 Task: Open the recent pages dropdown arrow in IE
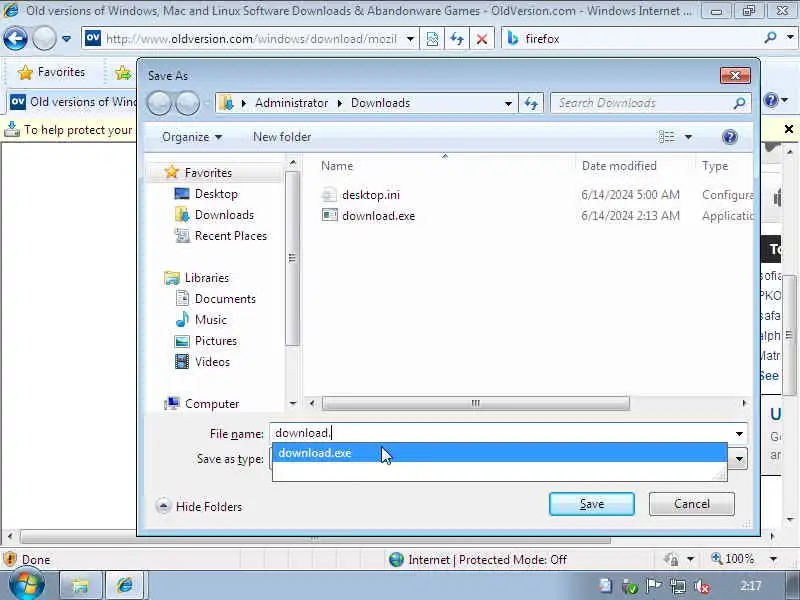(66, 39)
